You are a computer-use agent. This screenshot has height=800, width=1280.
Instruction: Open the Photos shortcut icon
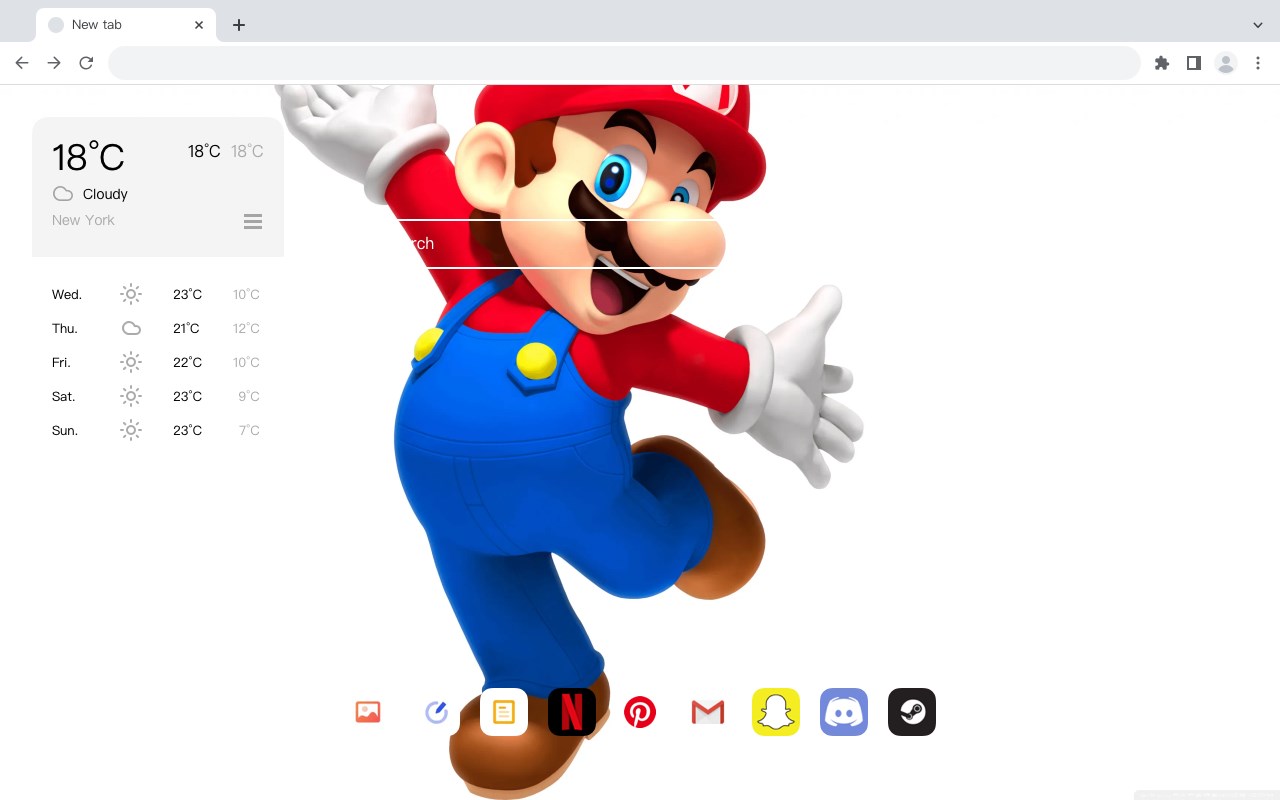[x=368, y=712]
